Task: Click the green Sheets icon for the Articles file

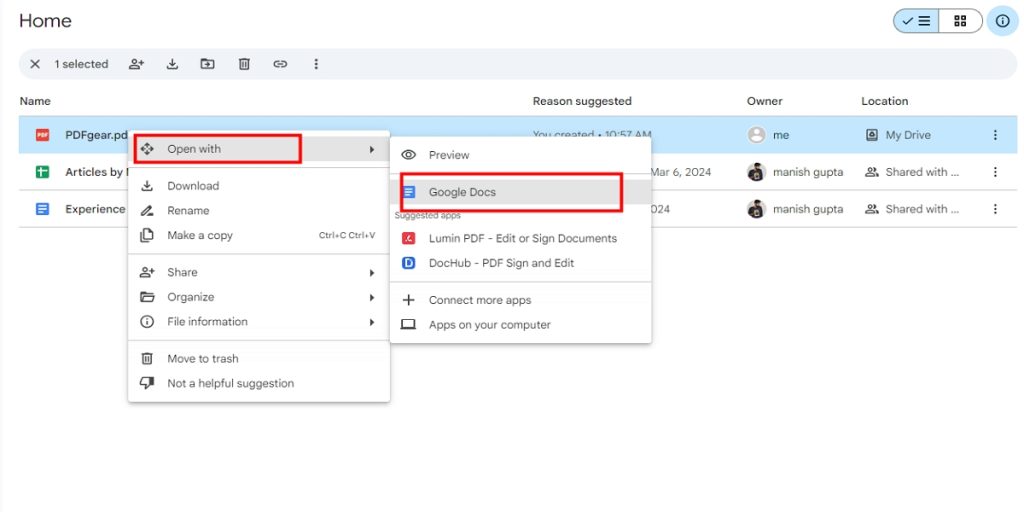Action: tap(42, 172)
